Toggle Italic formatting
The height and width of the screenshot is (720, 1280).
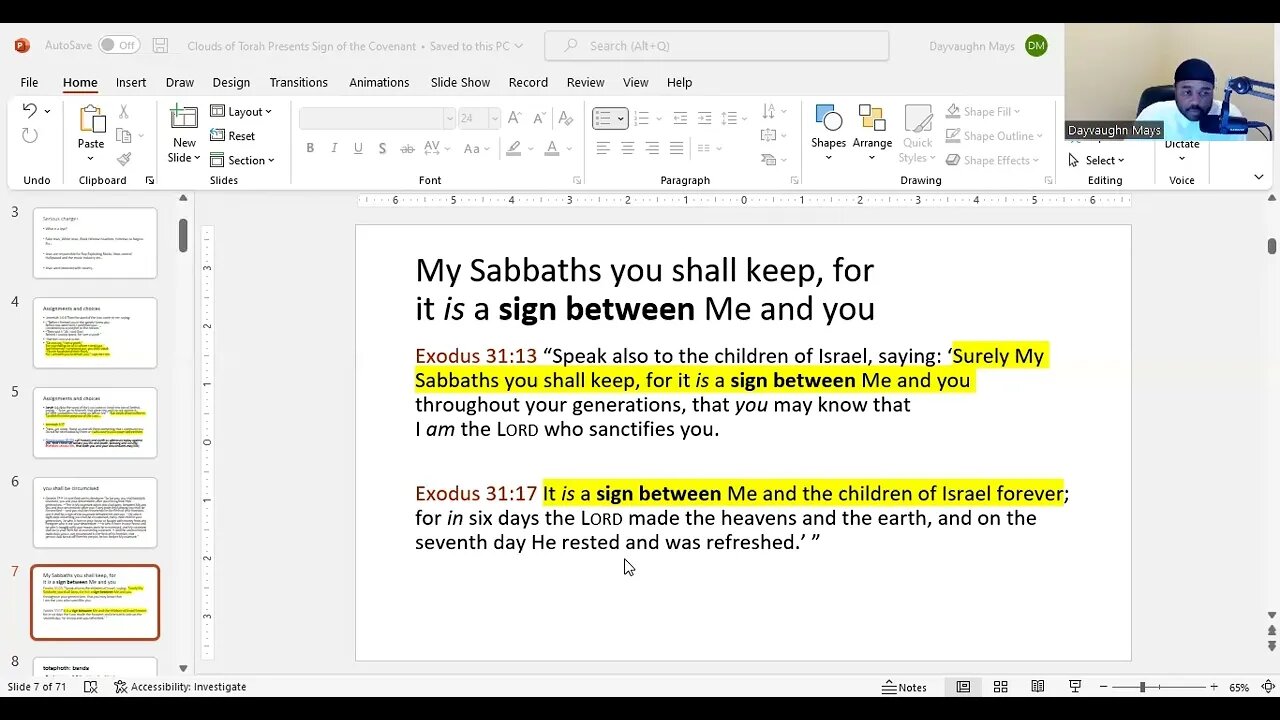click(334, 148)
